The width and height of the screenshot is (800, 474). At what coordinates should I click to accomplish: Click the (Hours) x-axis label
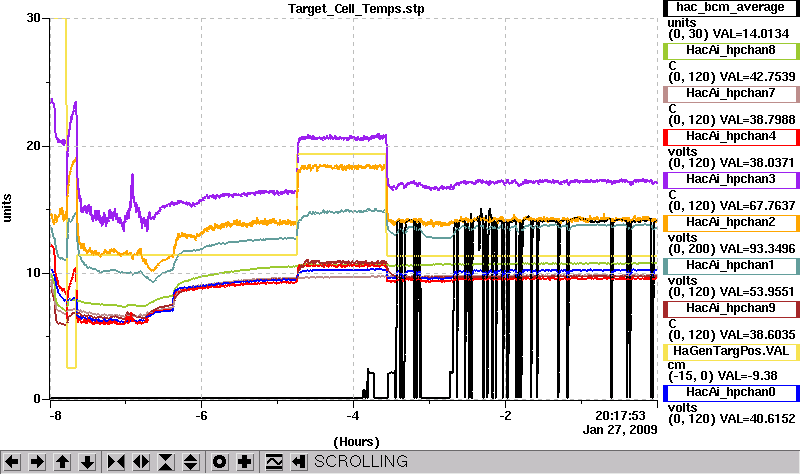coord(357,441)
